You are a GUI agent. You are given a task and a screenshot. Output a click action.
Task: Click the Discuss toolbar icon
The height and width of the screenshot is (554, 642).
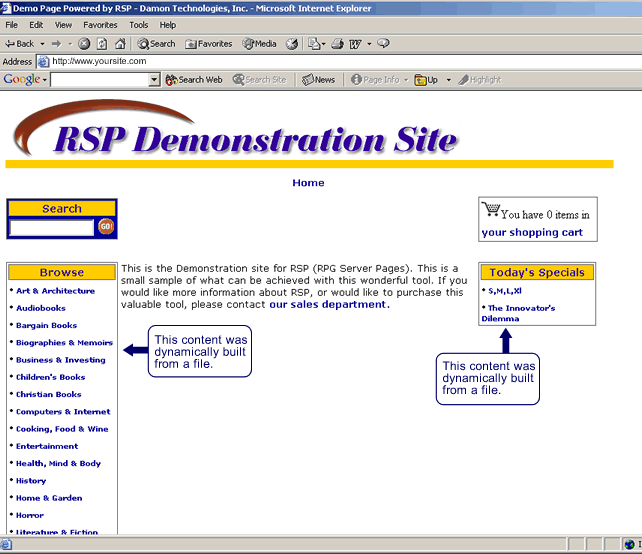point(383,43)
